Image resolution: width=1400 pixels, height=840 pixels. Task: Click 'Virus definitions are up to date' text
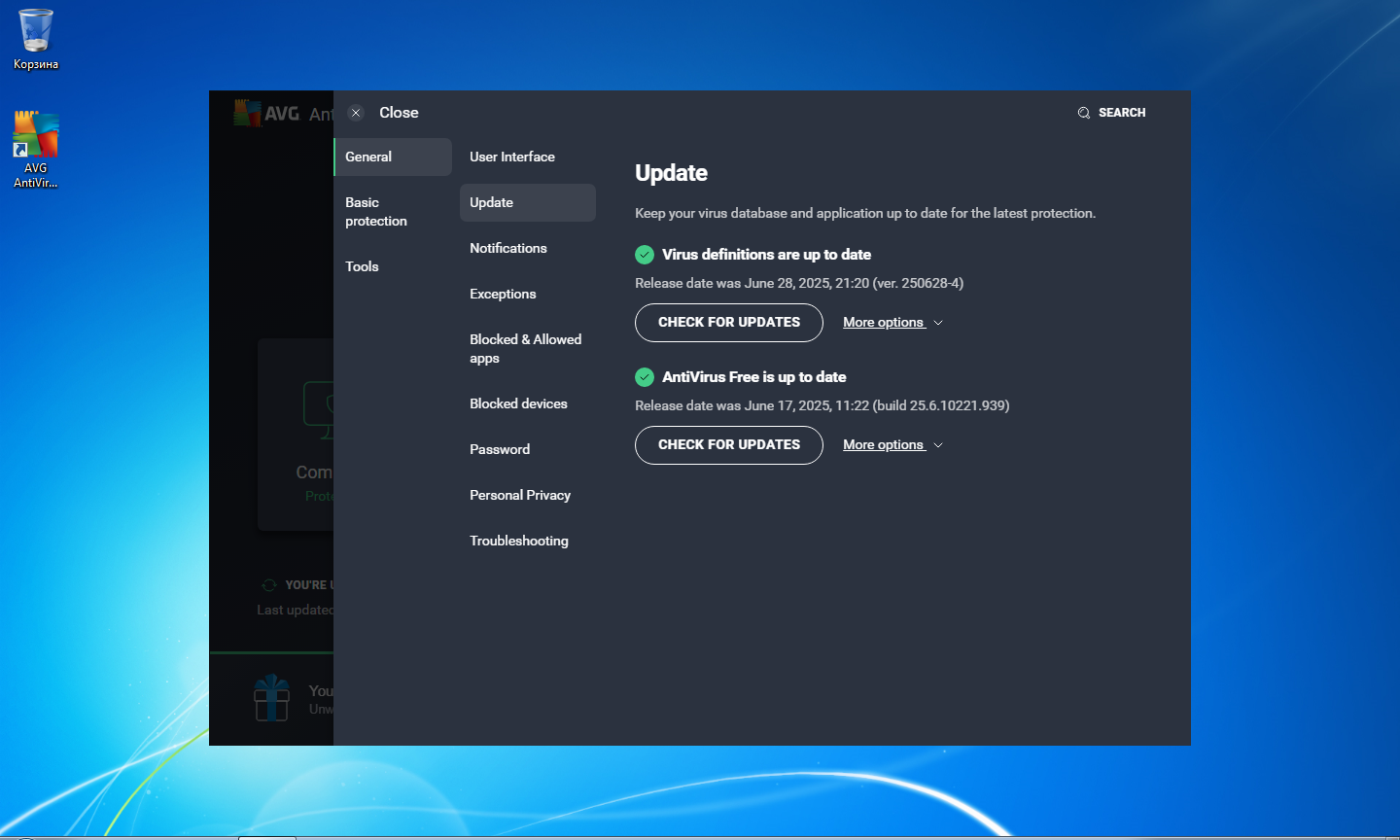coord(766,255)
